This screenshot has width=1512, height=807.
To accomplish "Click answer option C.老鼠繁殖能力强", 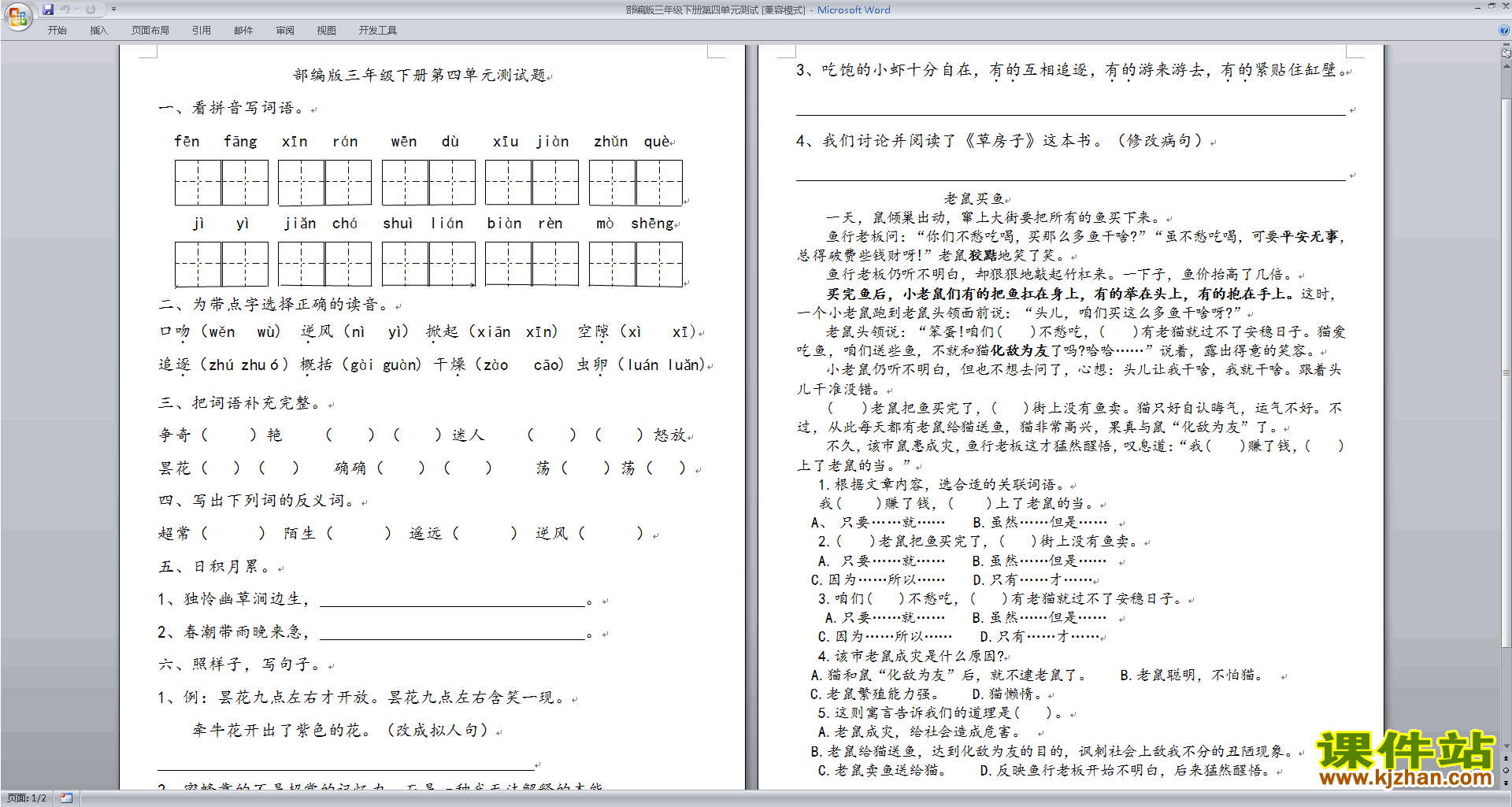I will [x=875, y=694].
